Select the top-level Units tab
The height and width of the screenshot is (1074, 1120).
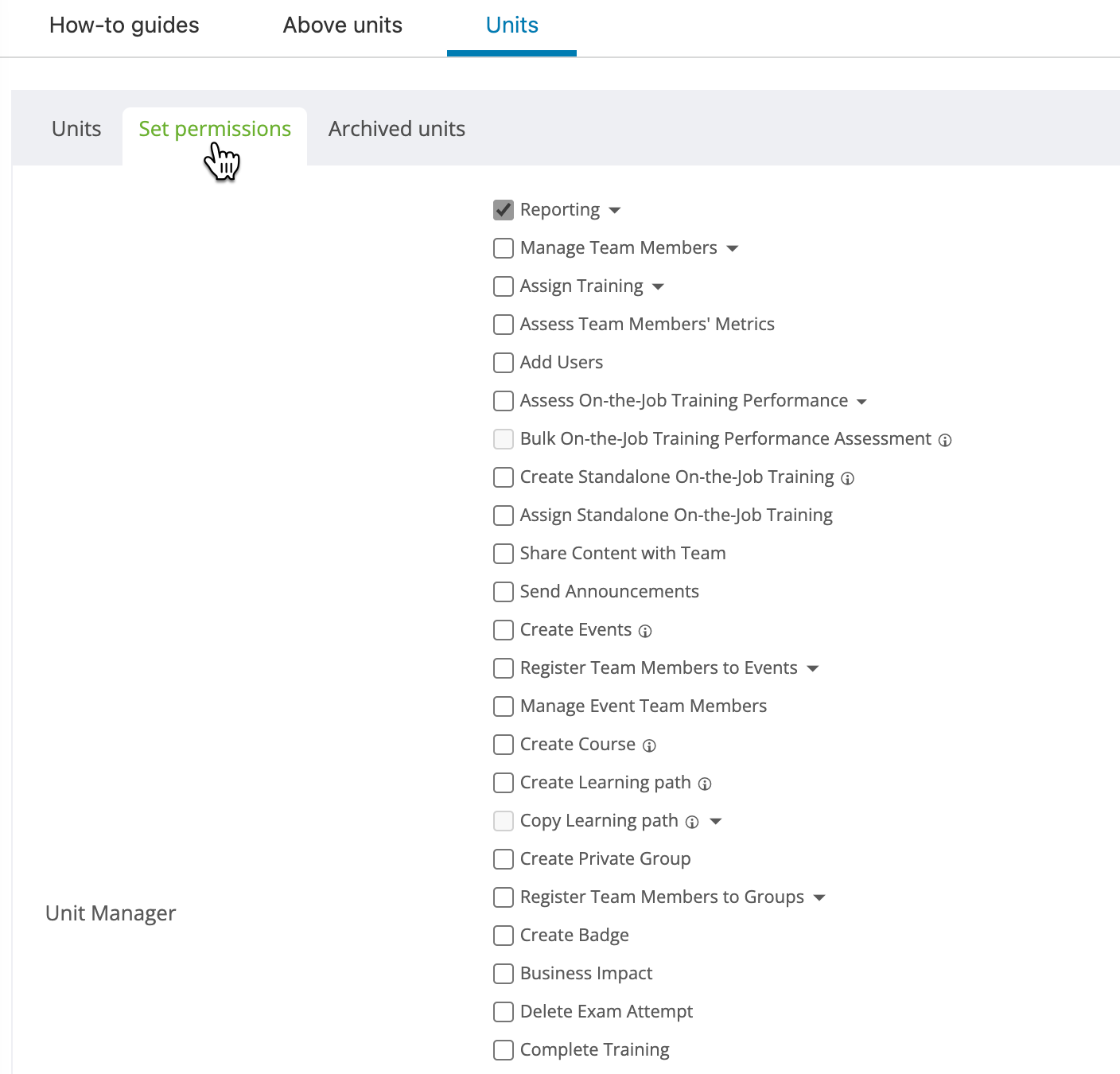point(512,25)
